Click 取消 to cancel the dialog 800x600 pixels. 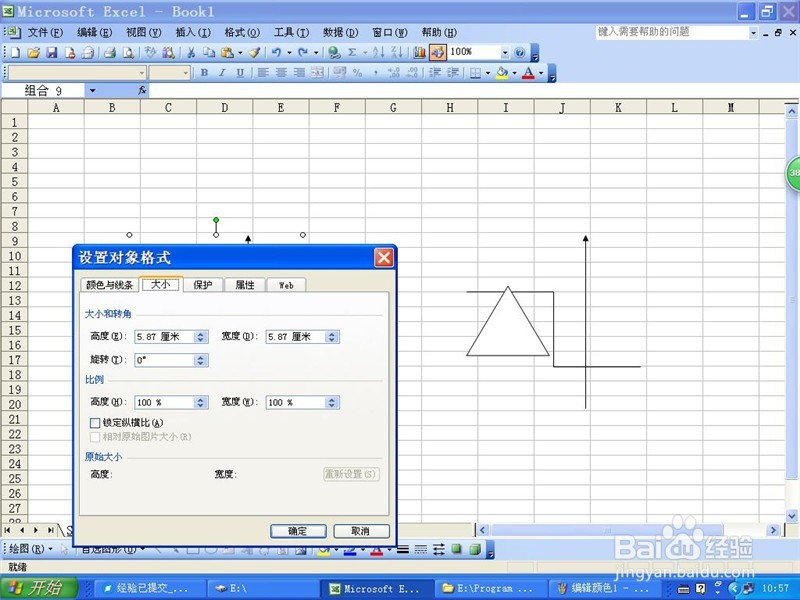[x=361, y=531]
